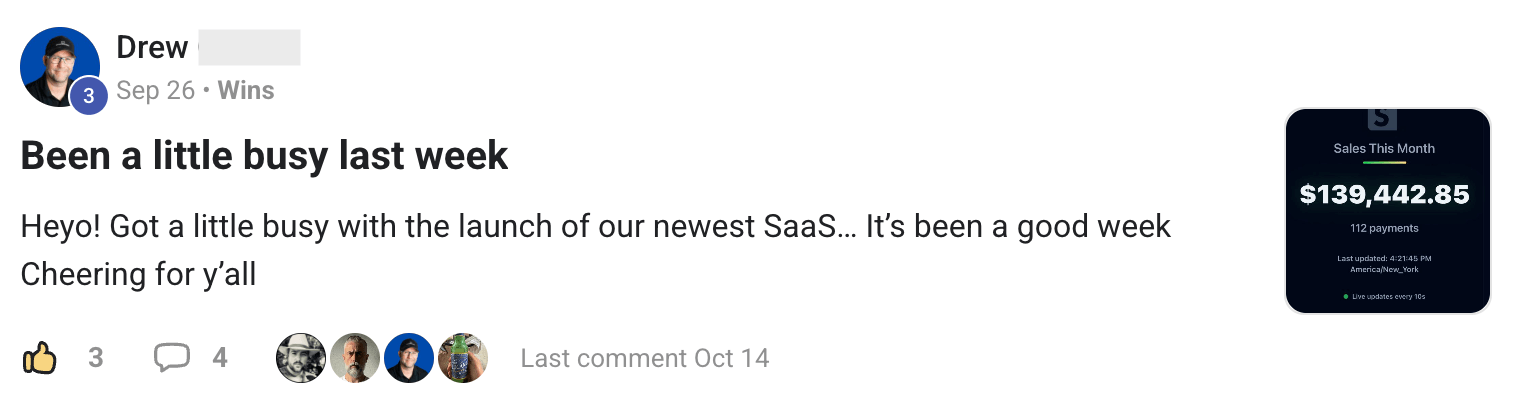Click the level 3 badge on avatar
Screen dimensions: 1516x410
pos(88,96)
